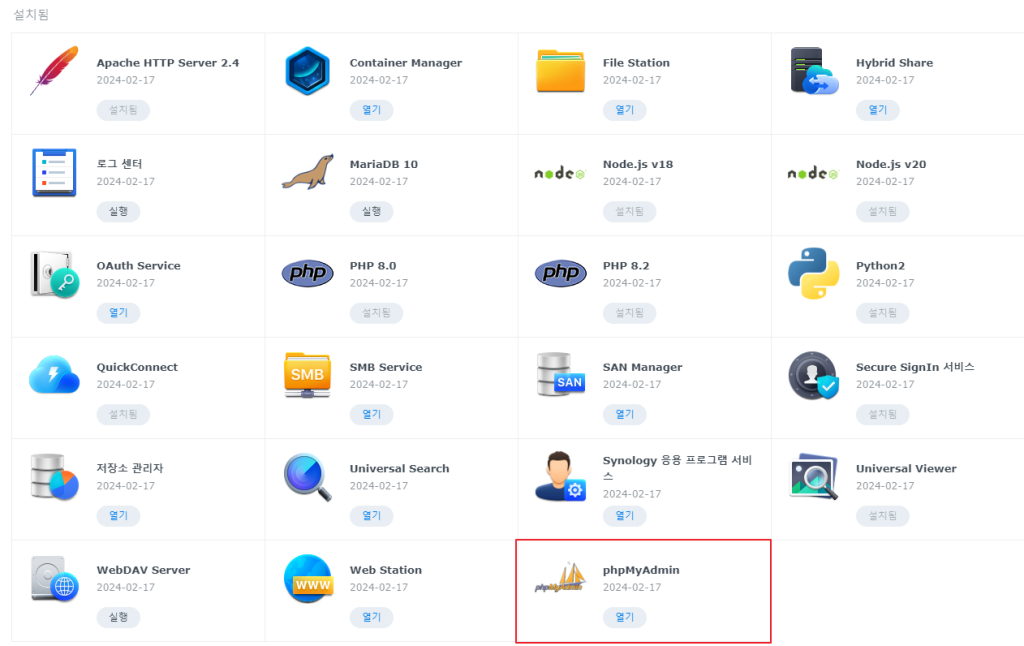Select the "Universal Viewer" package name
Viewport: 1024px width, 646px height.
pyautogui.click(x=906, y=468)
